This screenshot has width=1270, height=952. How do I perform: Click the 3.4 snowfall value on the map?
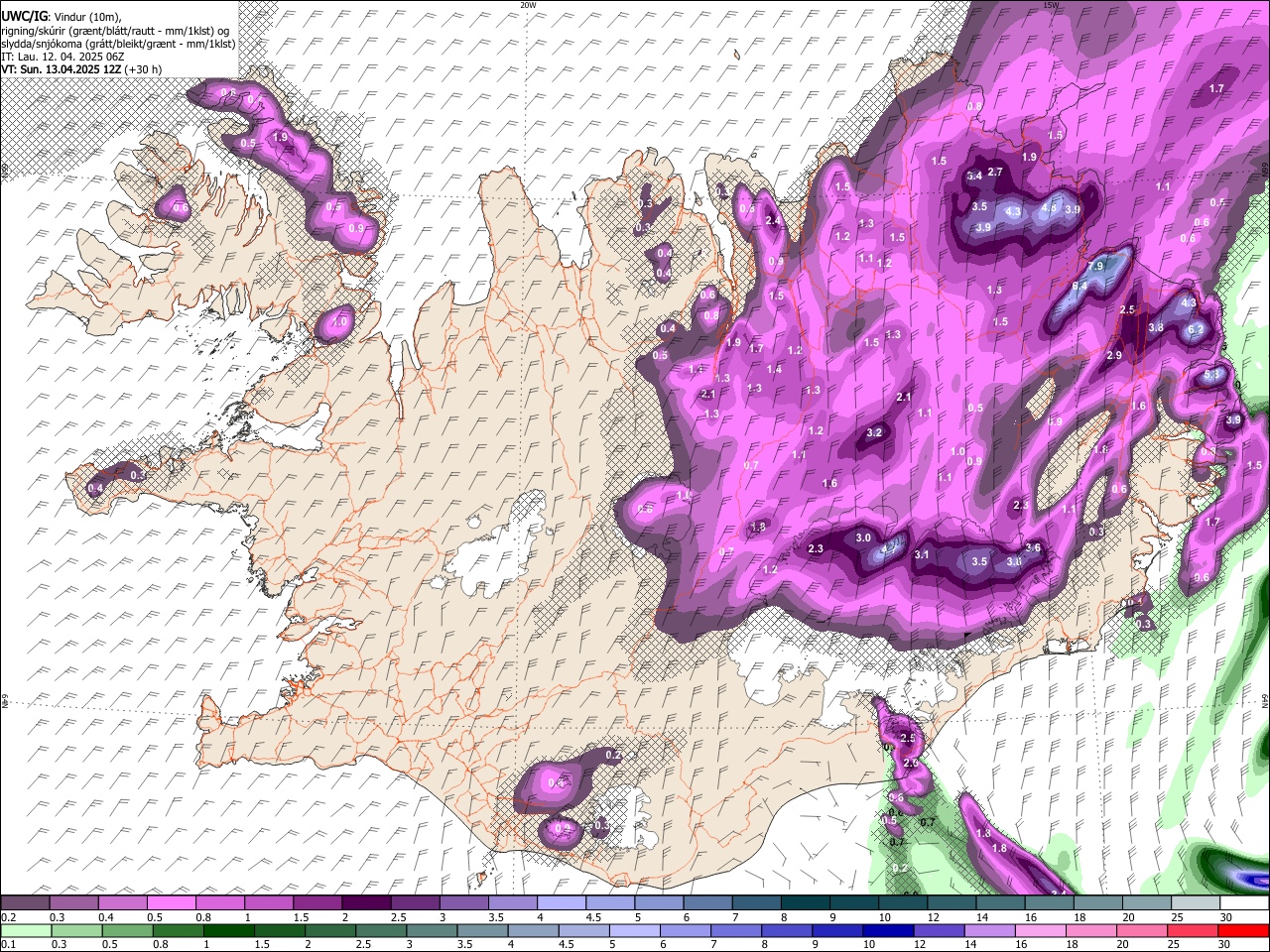pos(974,177)
